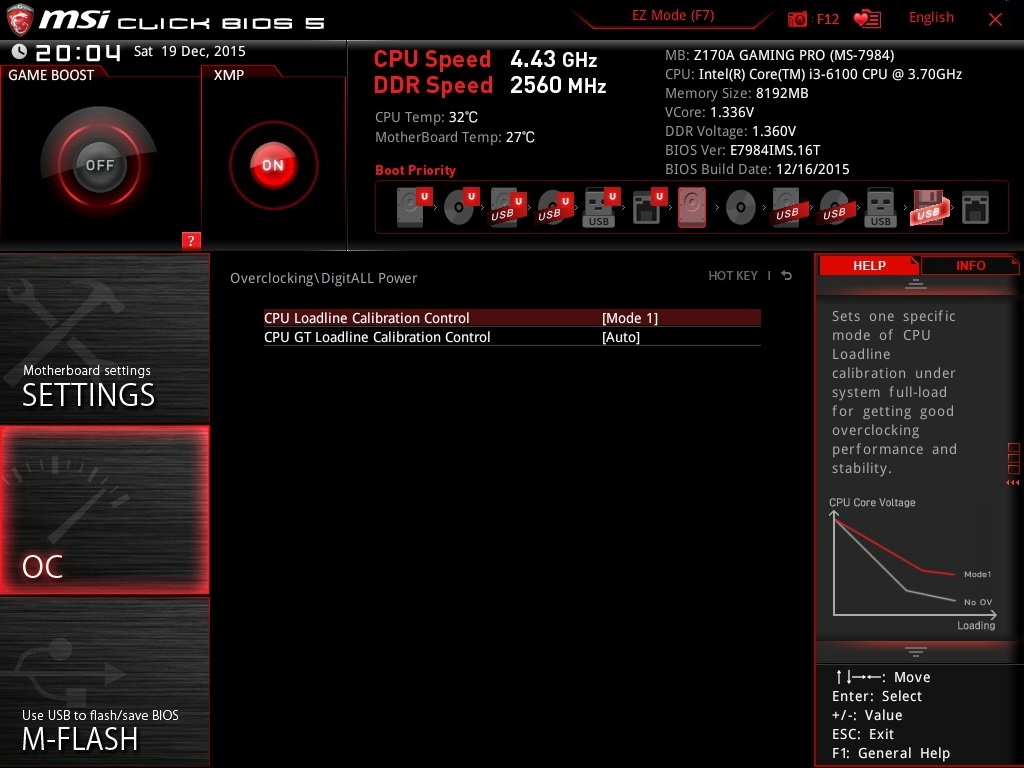Select the legacy CD/DVD boot icon without badge
This screenshot has height=768, width=1024.
741,208
